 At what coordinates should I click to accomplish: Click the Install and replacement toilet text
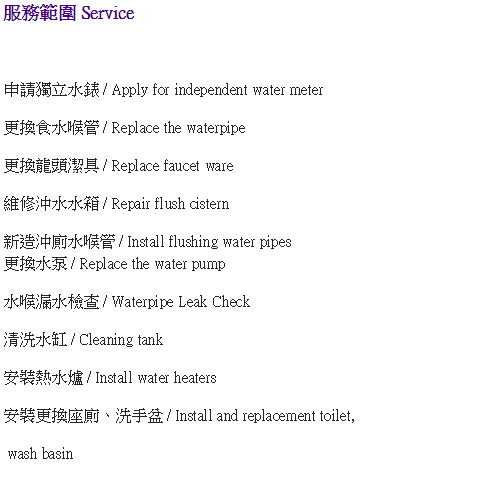tap(265, 416)
